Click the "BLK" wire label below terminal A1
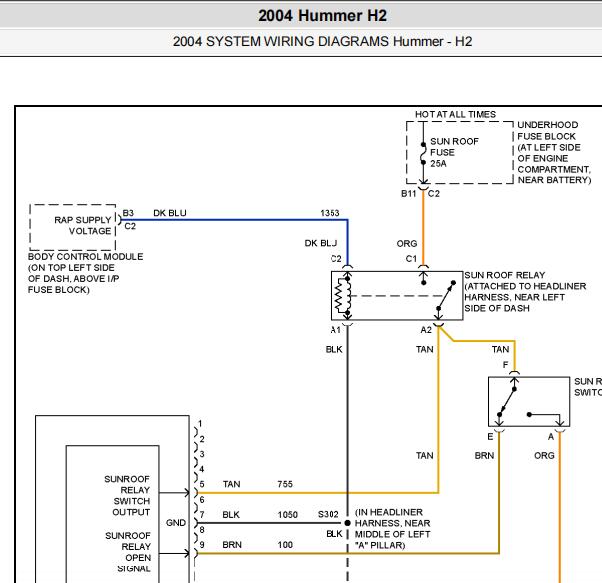Screen dimensions: 602x583 334,350
